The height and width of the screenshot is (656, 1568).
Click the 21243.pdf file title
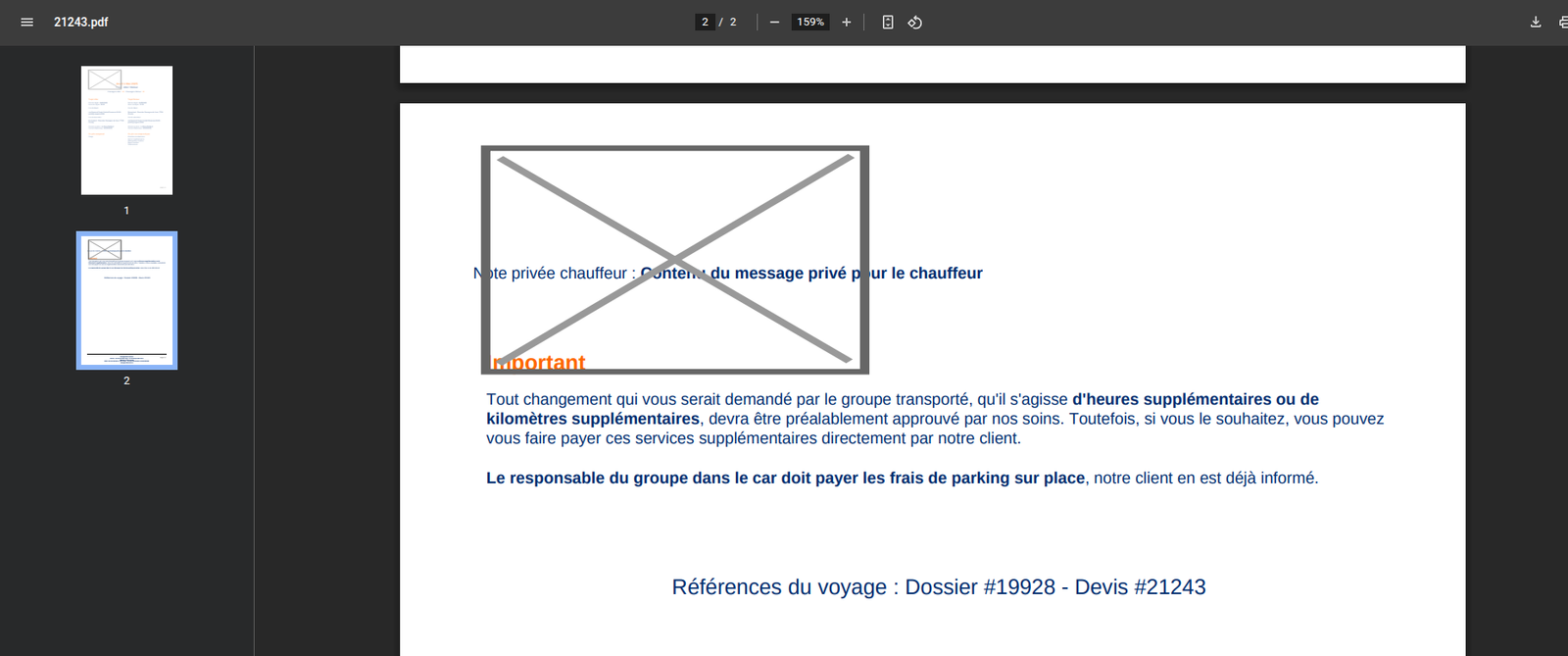click(x=80, y=22)
